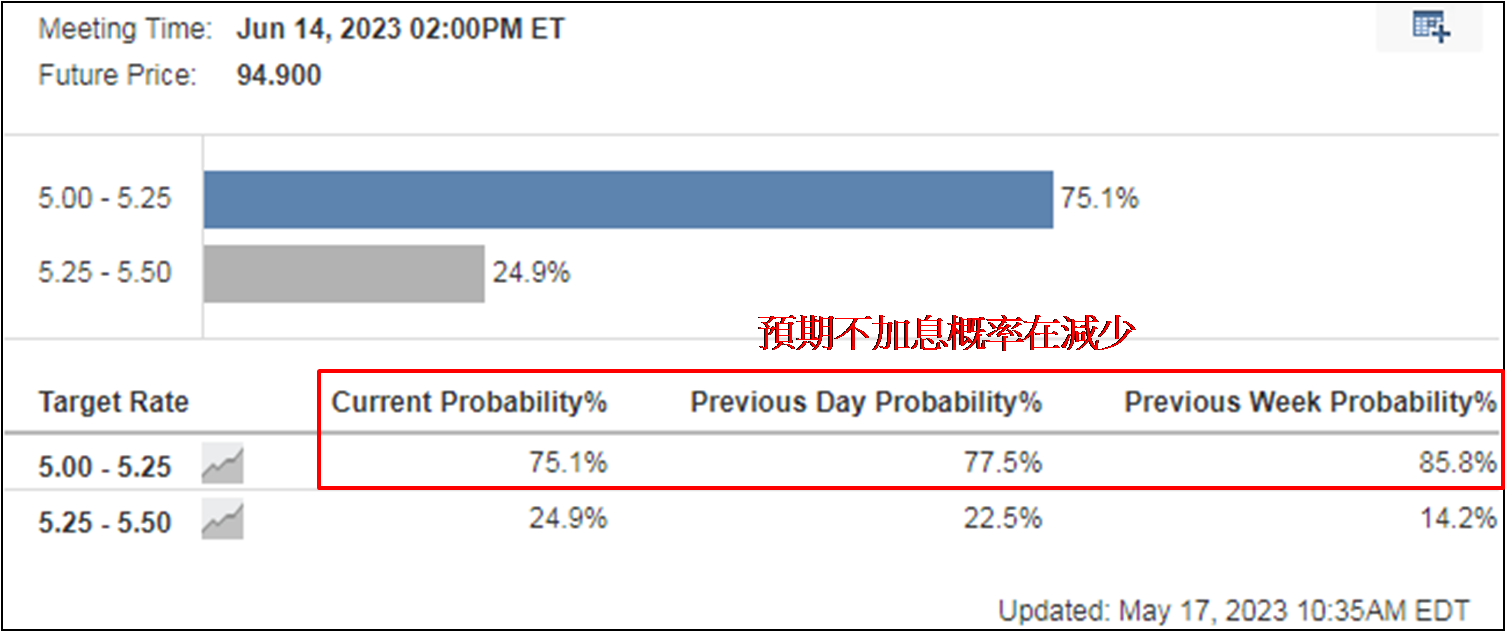Screen dimensions: 1506x632
Task: Select the 5.25 - 5.50 table row label
Action: click(105, 522)
